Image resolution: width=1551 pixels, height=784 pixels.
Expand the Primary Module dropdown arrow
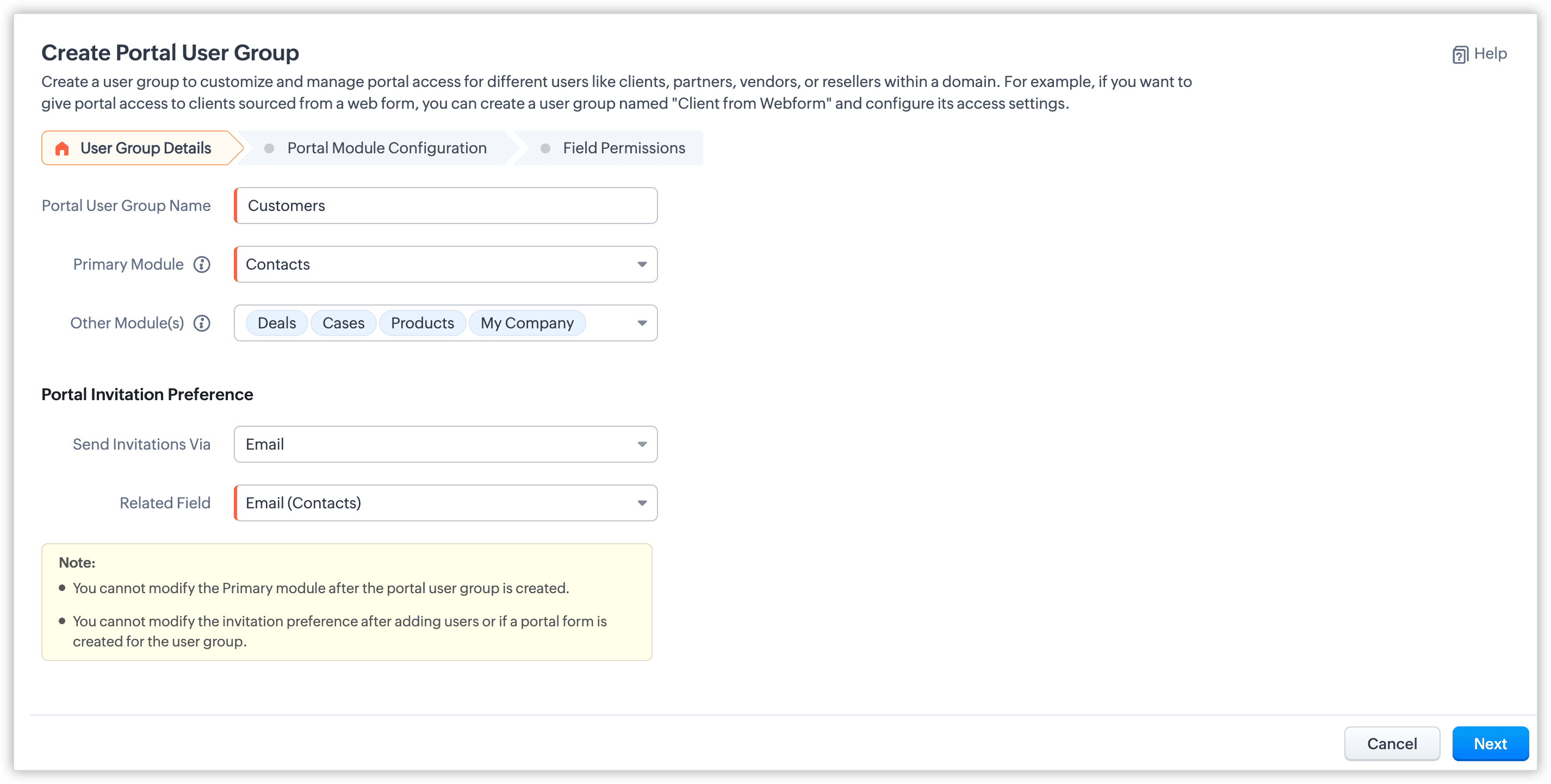coord(642,264)
